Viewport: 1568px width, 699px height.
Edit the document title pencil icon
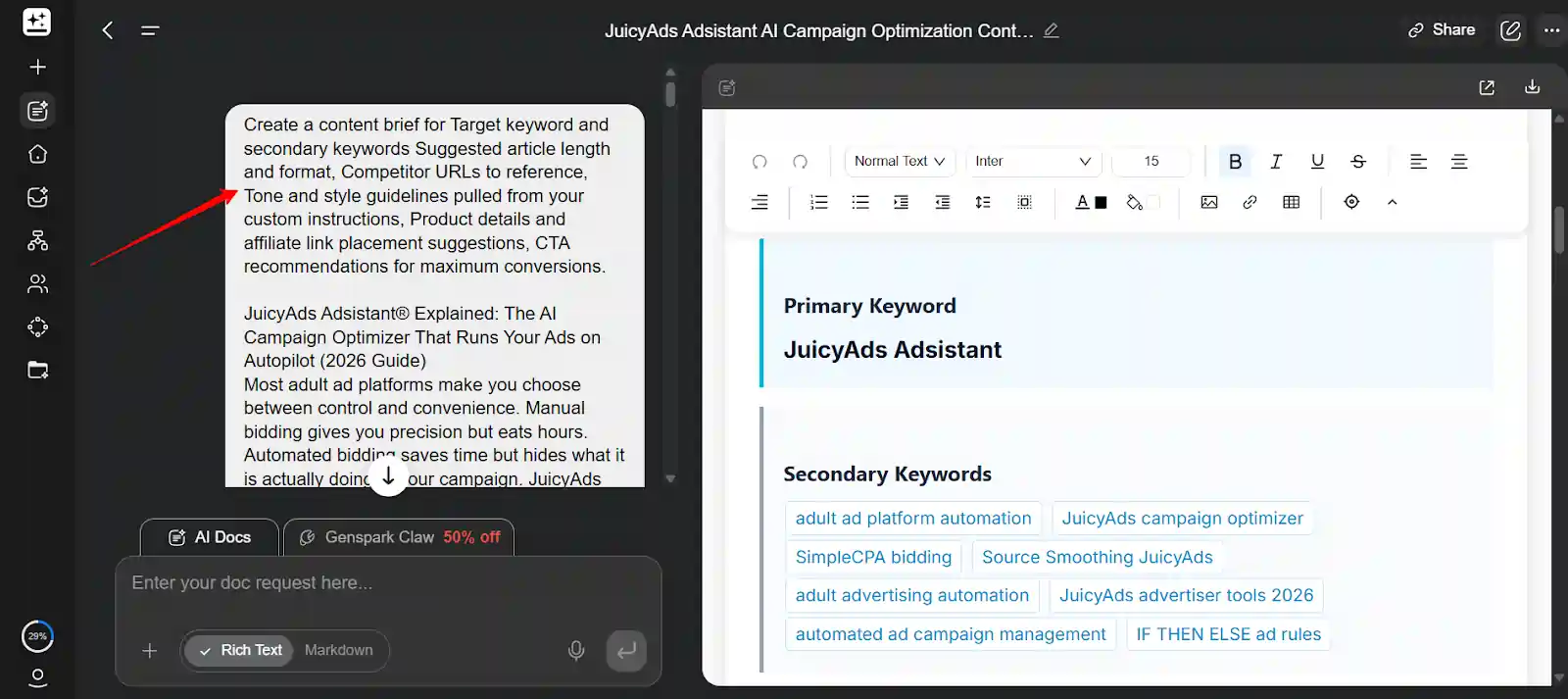point(1052,30)
